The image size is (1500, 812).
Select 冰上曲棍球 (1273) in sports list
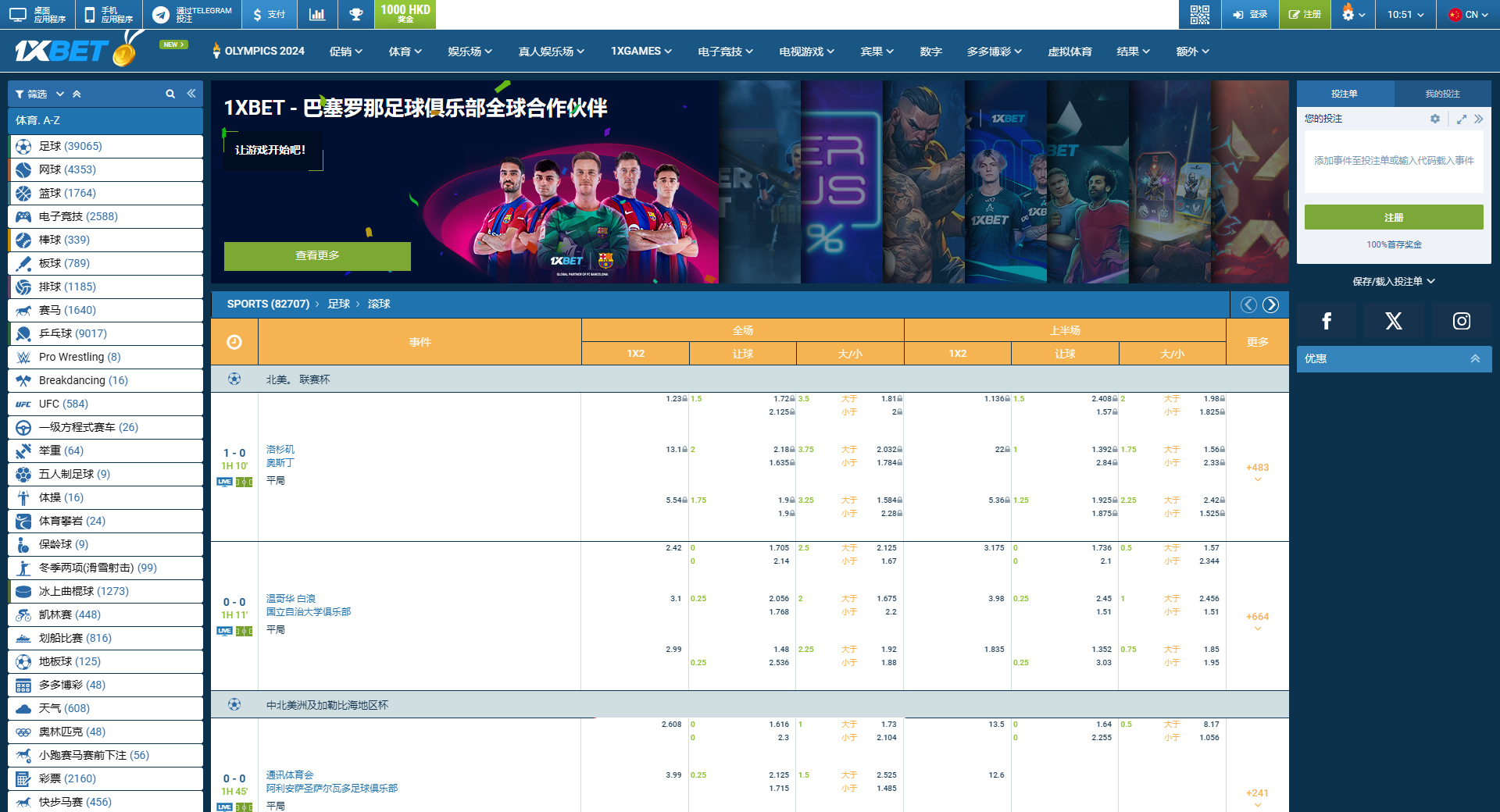point(105,591)
